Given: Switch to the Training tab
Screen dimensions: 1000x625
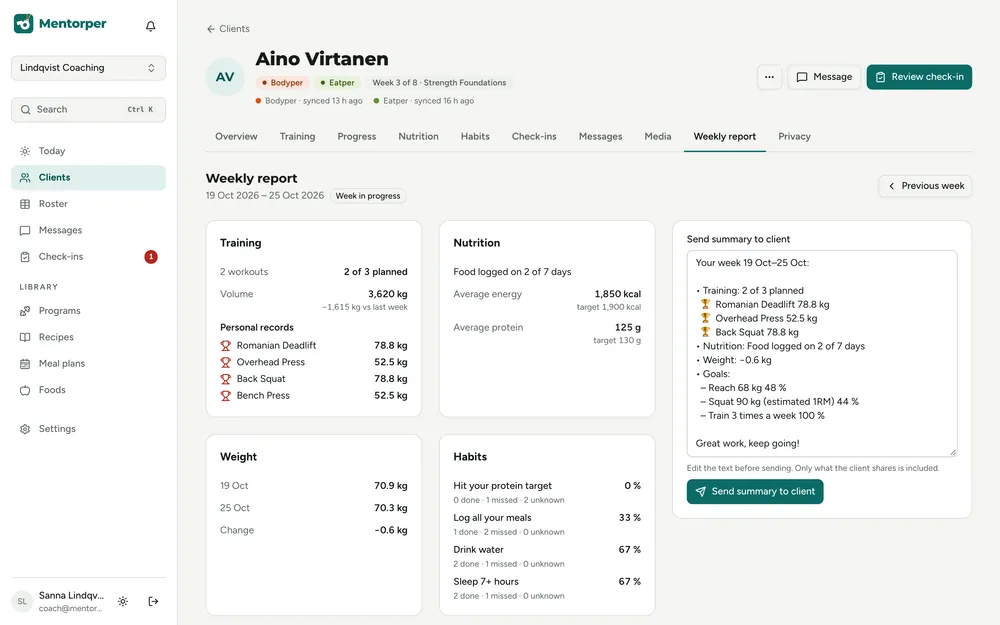Looking at the screenshot, I should [297, 136].
